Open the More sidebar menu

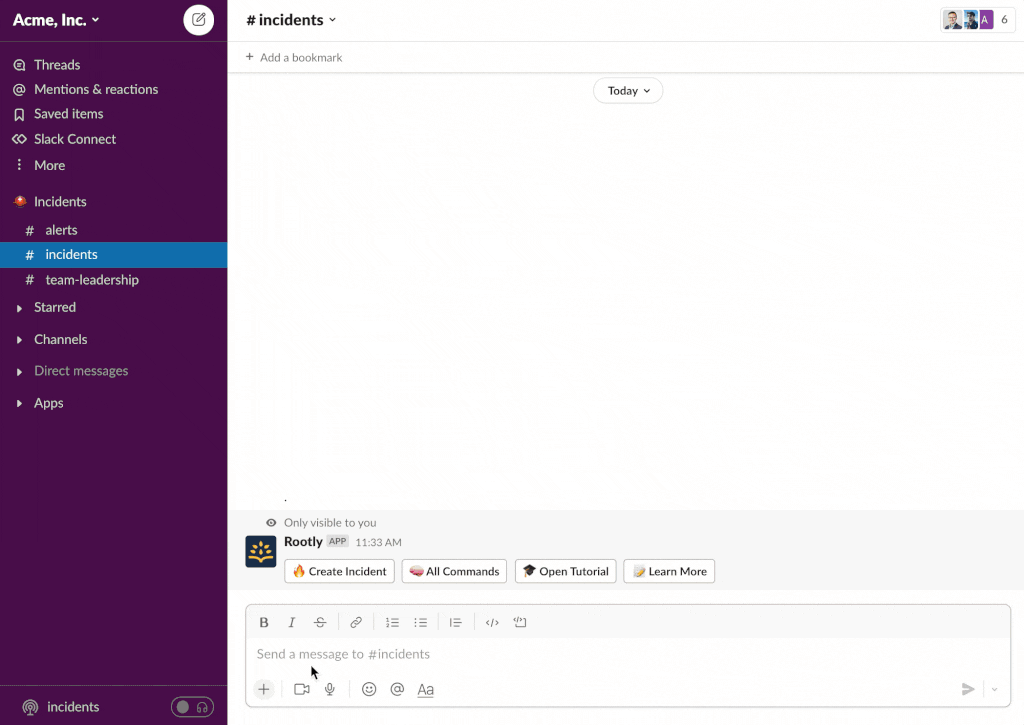pyautogui.click(x=50, y=165)
